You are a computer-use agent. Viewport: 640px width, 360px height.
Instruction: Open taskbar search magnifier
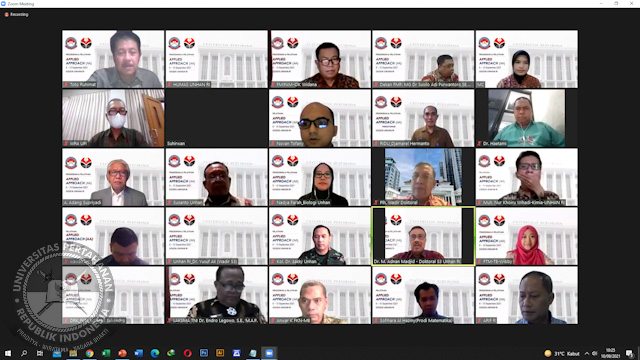24,353
